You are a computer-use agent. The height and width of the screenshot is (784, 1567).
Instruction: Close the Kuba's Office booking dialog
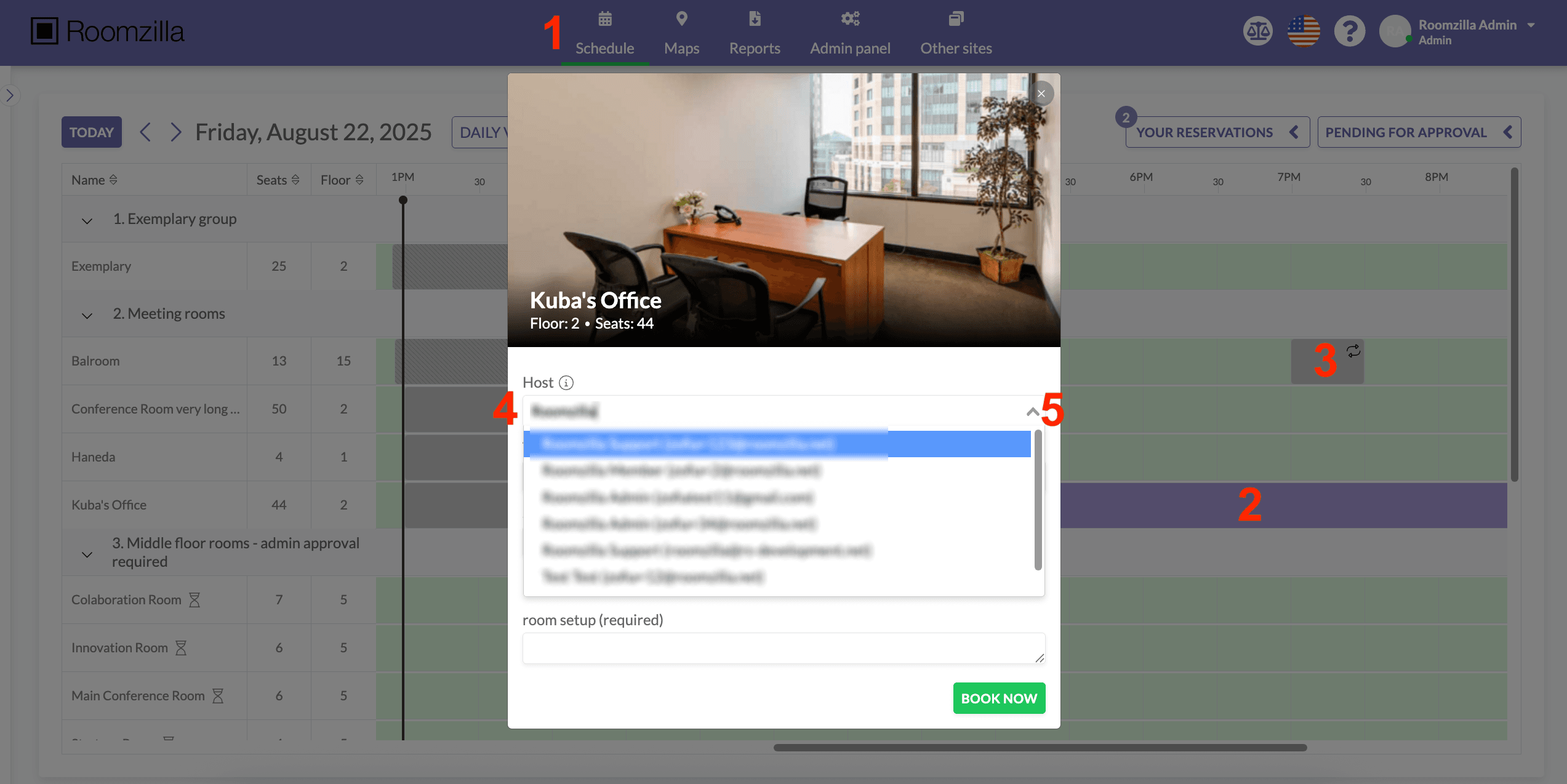1041,94
